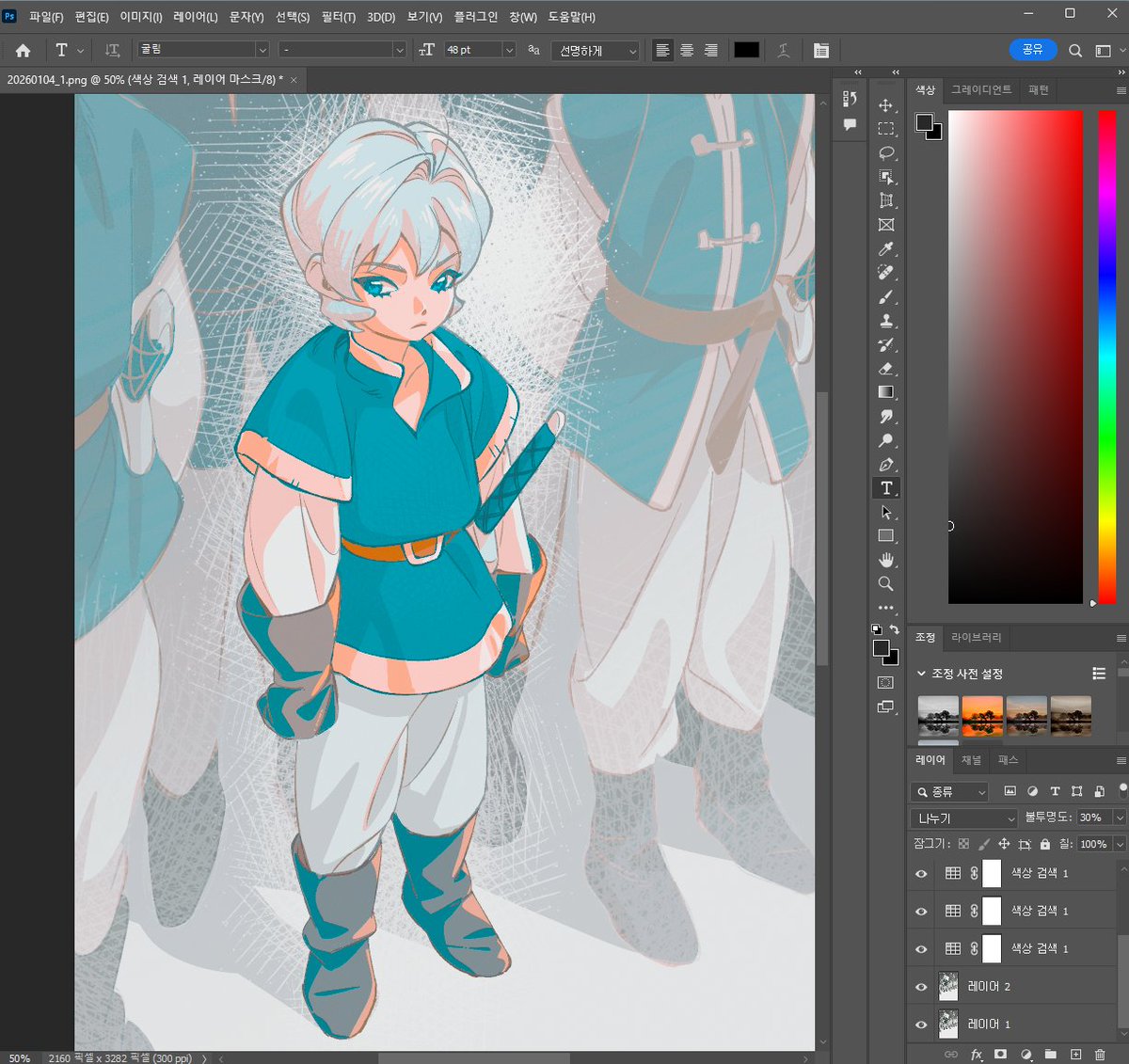The image size is (1129, 1064).
Task: Open blend mode dropdown 나누기
Action: [x=964, y=818]
